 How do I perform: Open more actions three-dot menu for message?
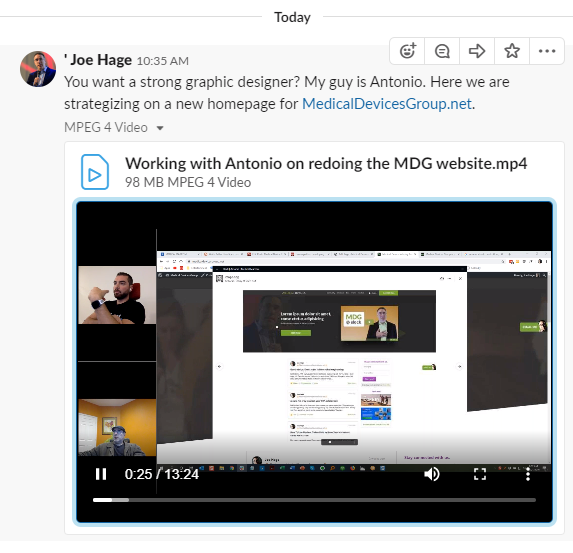pyautogui.click(x=547, y=51)
